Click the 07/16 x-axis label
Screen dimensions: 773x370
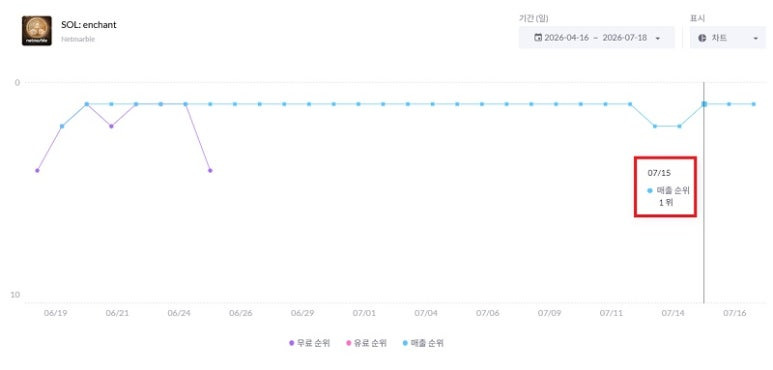click(735, 313)
